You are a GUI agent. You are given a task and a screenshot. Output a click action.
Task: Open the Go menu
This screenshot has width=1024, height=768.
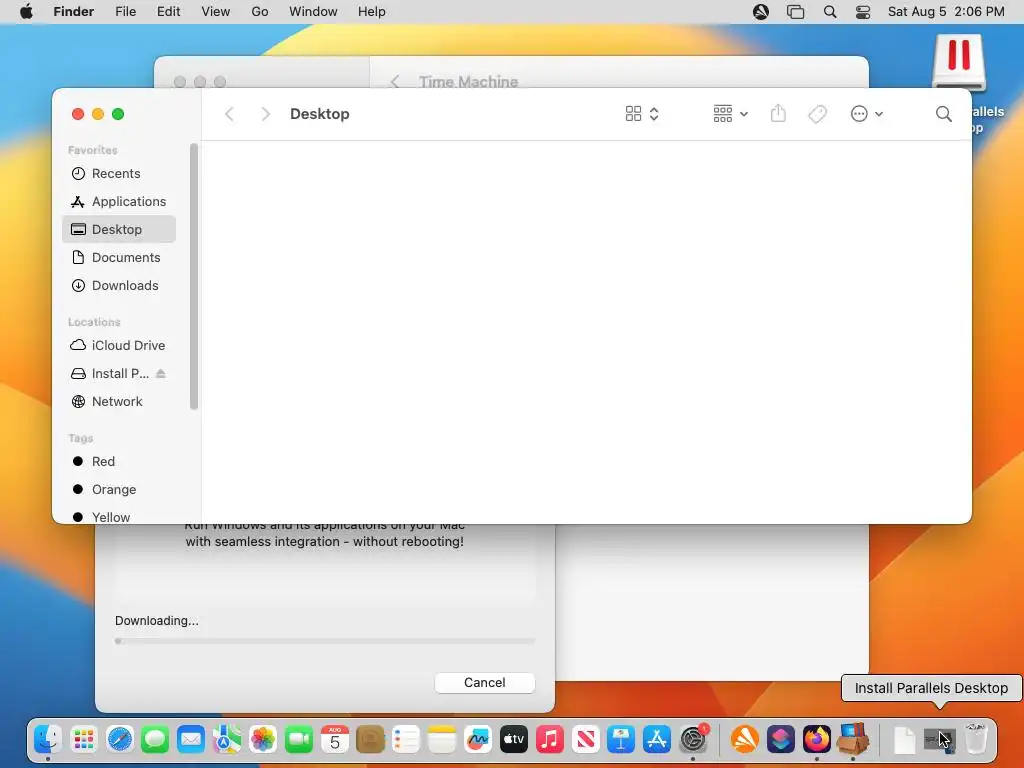click(259, 12)
